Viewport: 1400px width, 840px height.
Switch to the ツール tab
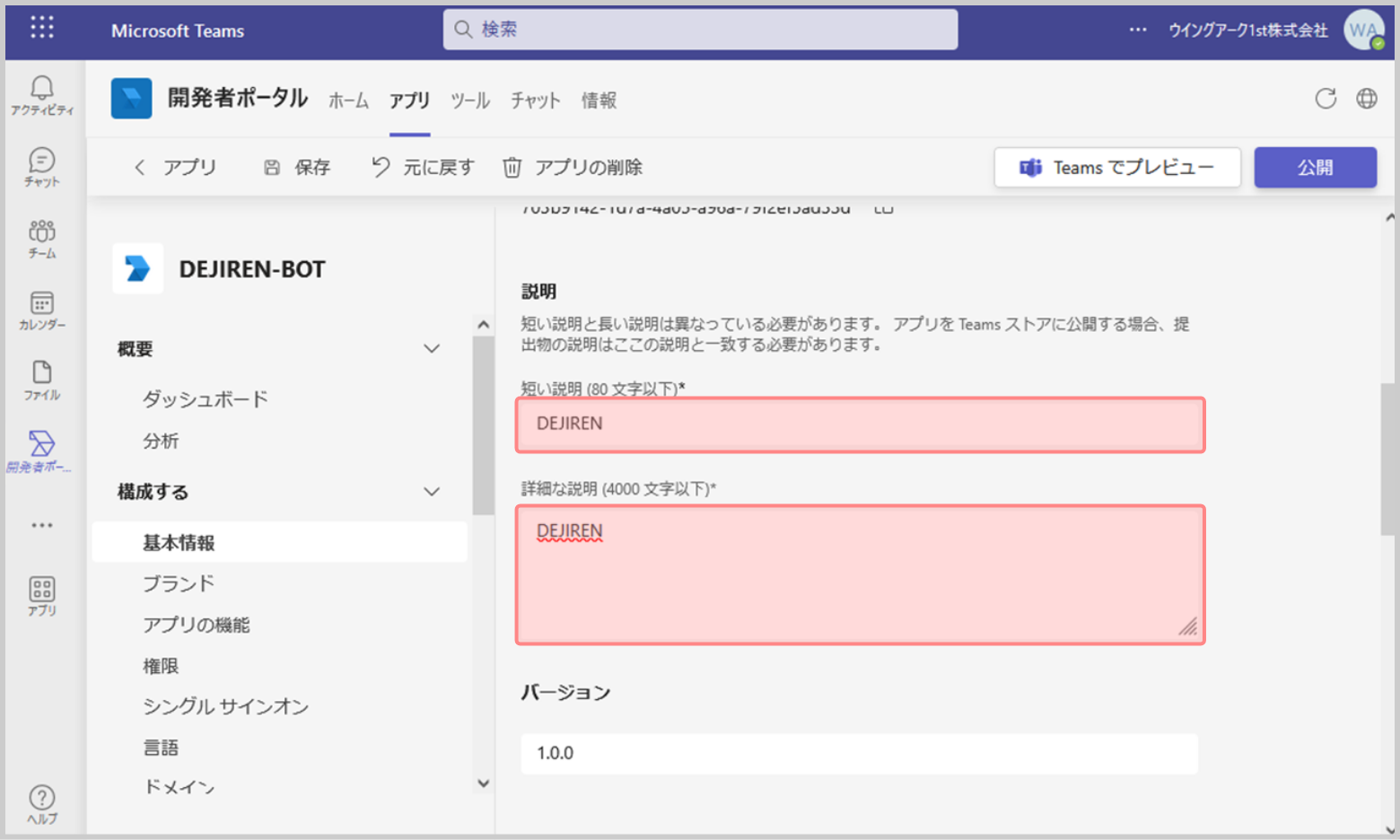pos(469,101)
